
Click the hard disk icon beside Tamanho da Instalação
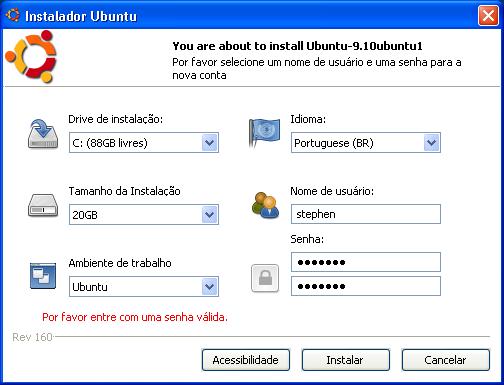coord(43,206)
